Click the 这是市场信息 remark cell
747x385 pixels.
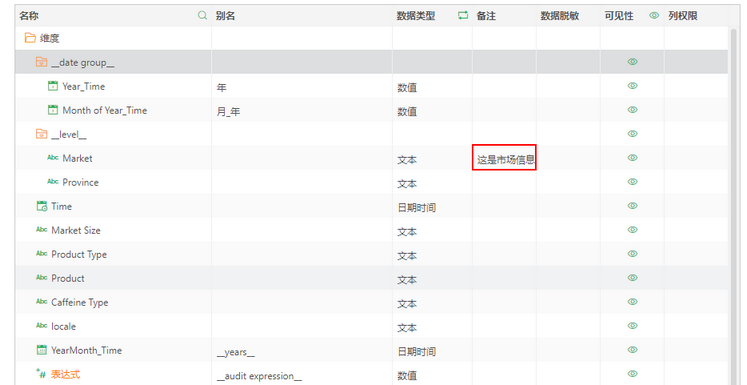(x=505, y=158)
